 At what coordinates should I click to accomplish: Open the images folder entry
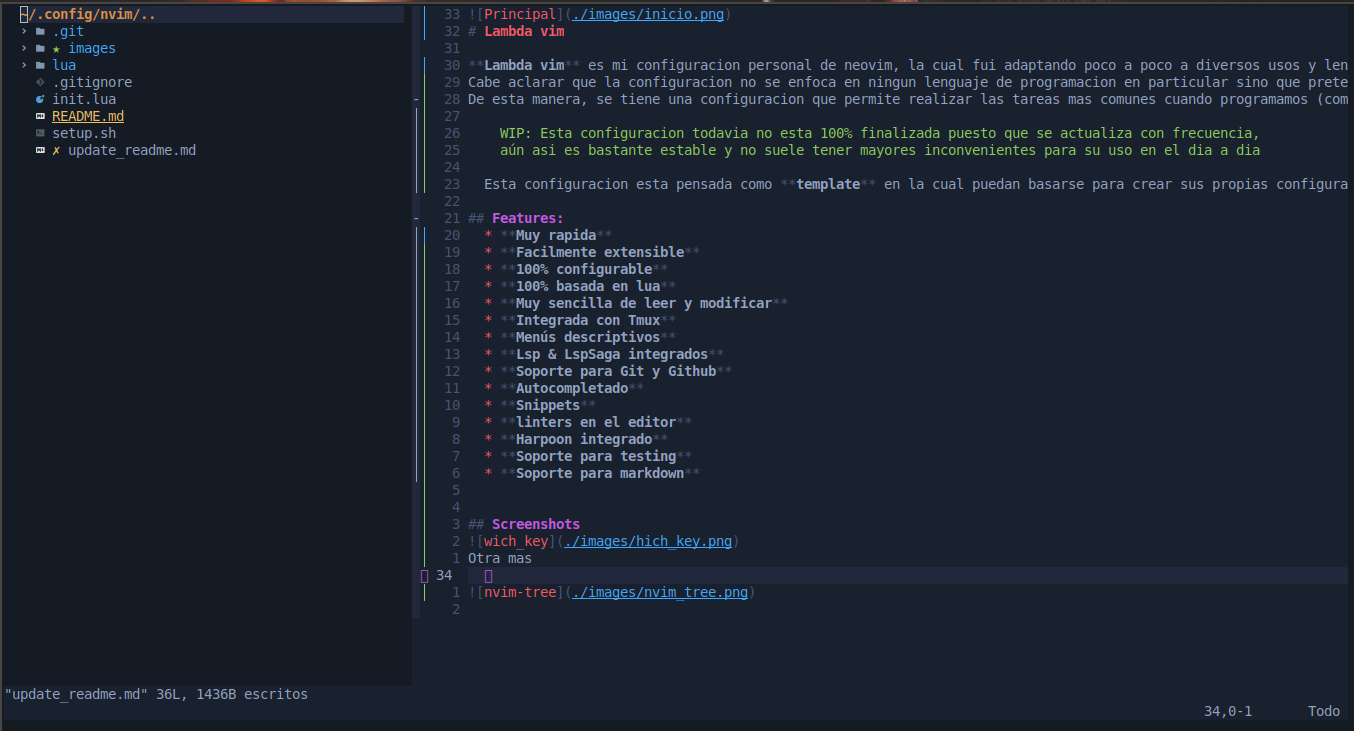coord(92,48)
